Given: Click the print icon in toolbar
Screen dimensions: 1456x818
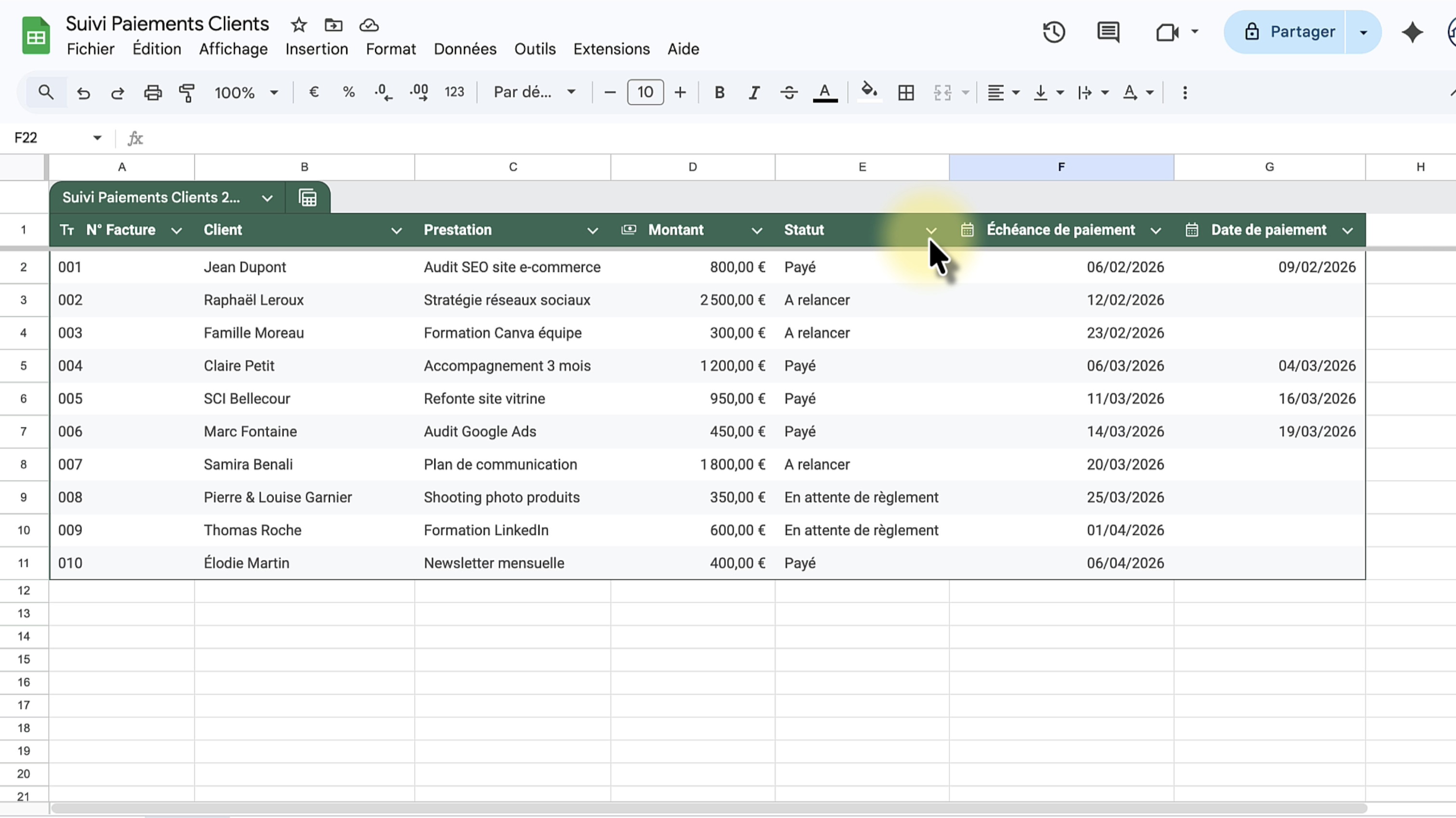Looking at the screenshot, I should [153, 93].
